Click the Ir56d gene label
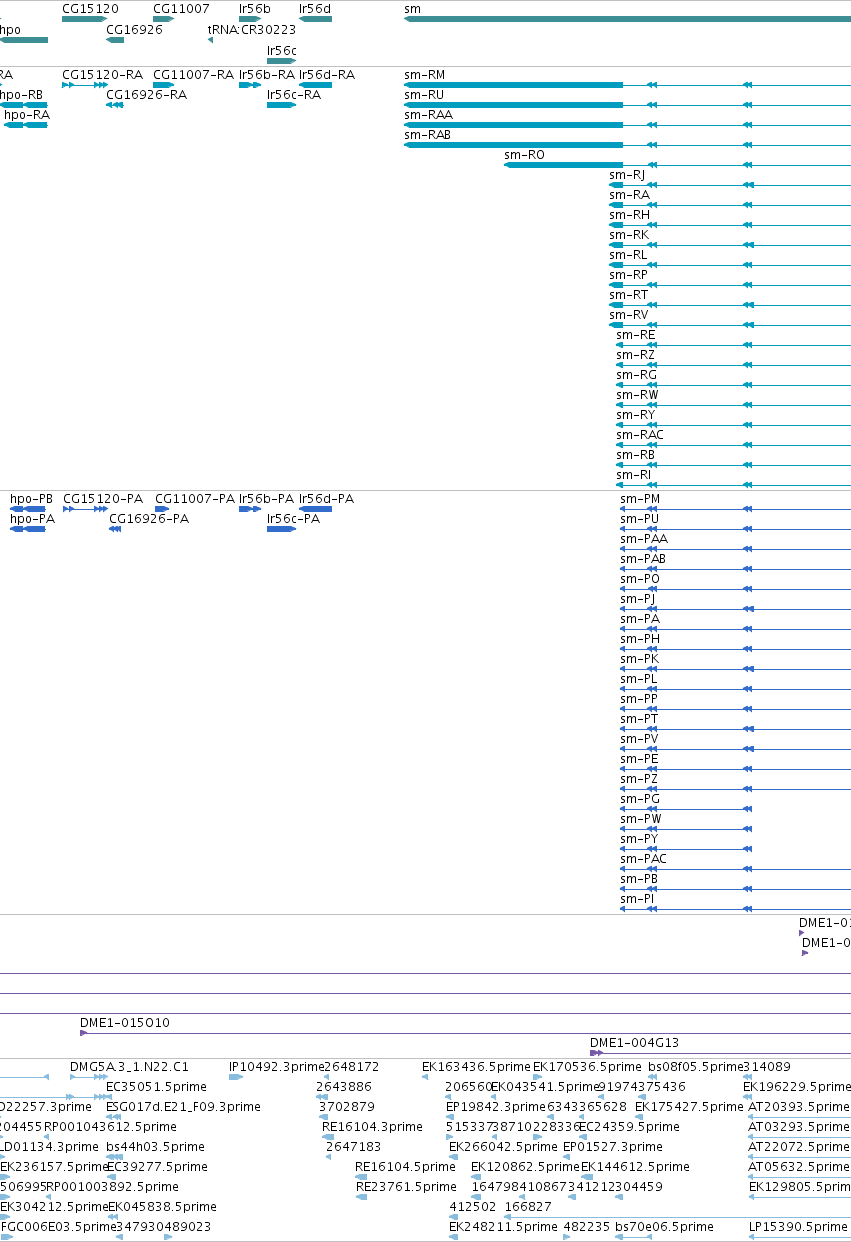The height and width of the screenshot is (1242, 851). click(314, 8)
